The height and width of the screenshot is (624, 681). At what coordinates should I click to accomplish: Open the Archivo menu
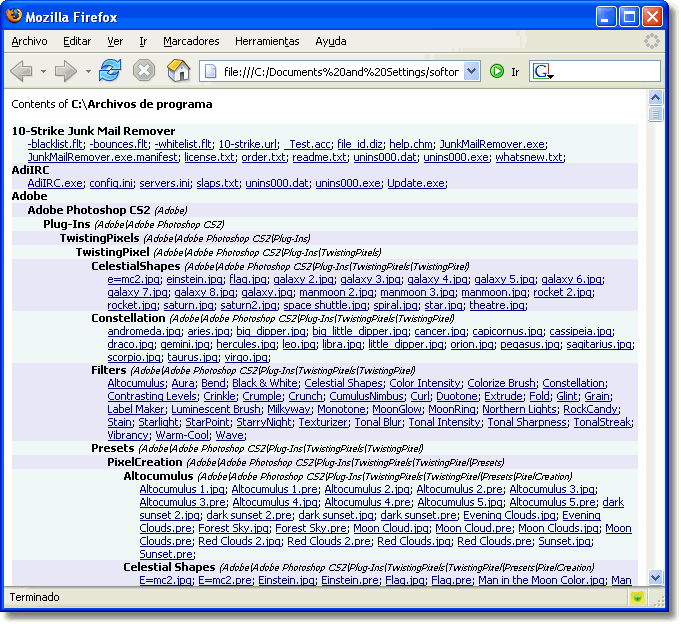click(x=30, y=41)
